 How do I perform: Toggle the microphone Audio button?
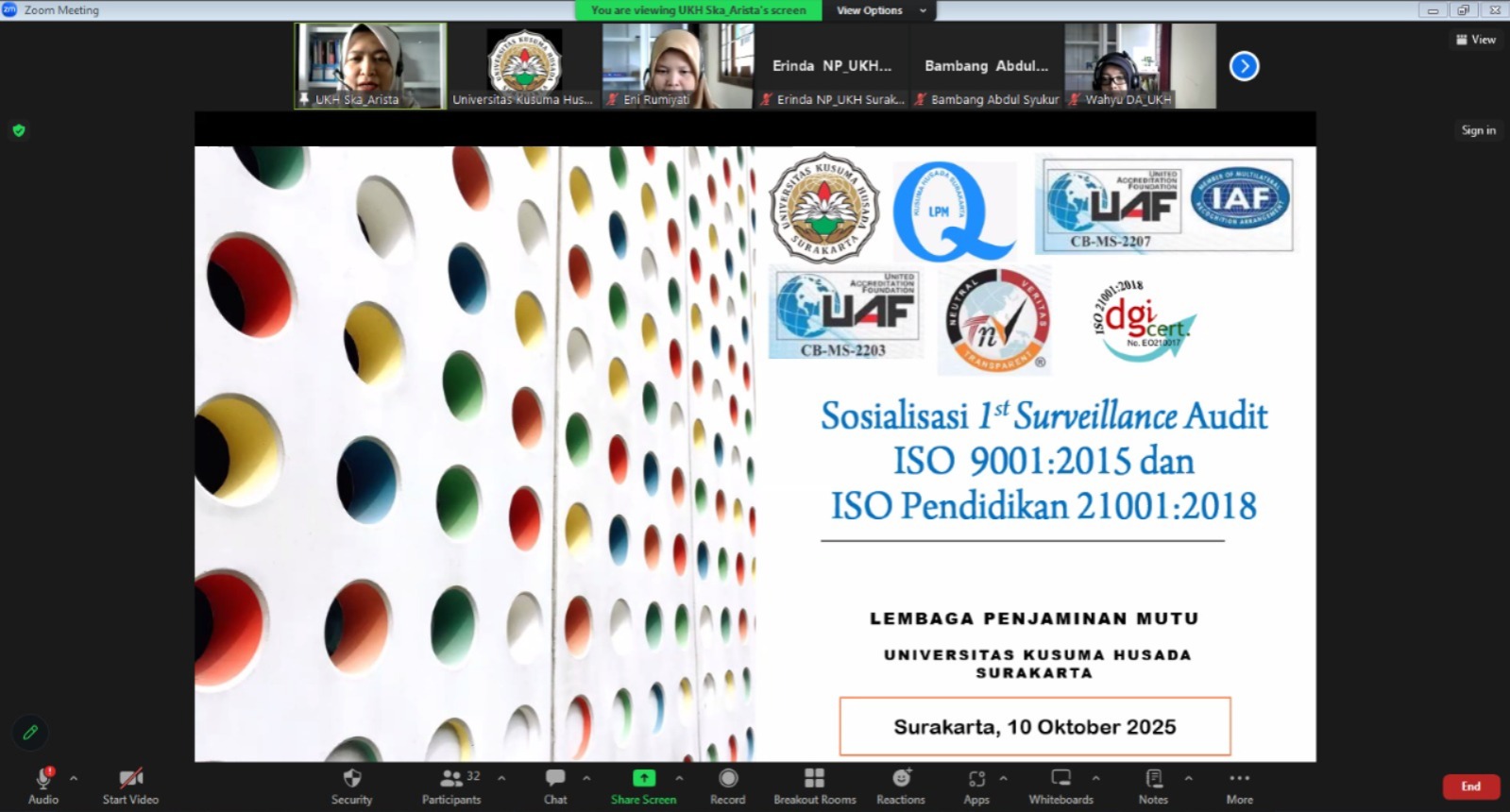pos(42,786)
